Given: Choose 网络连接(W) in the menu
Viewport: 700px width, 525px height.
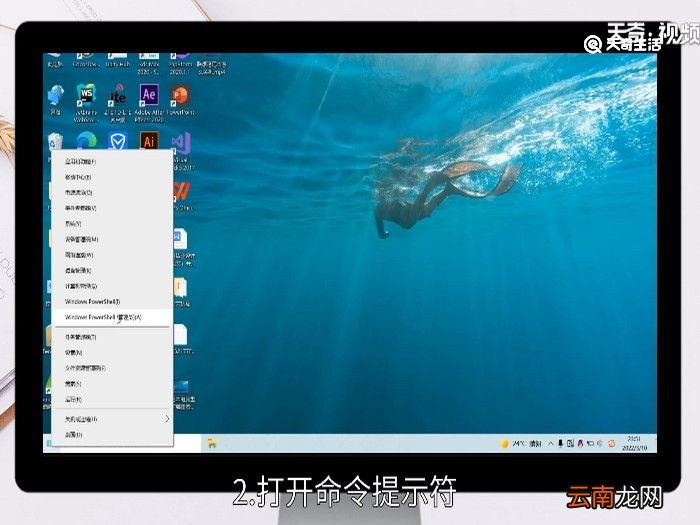Looking at the screenshot, I should [112, 255].
